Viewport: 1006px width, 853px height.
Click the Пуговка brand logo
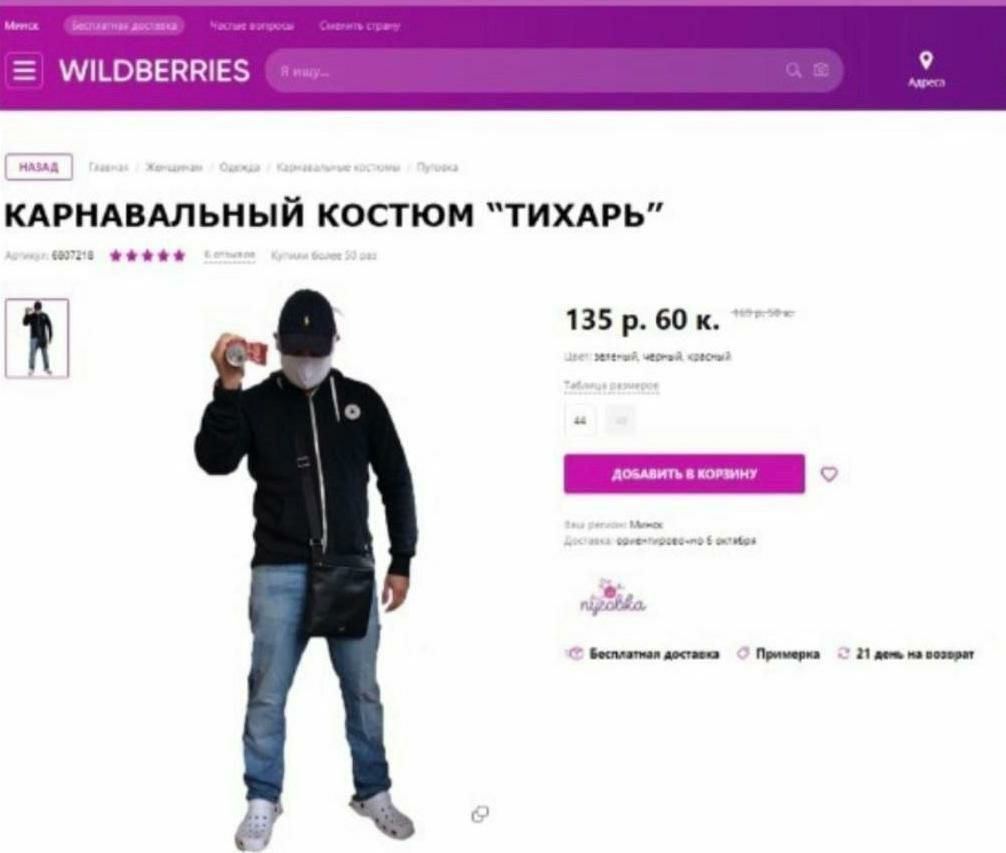click(612, 597)
